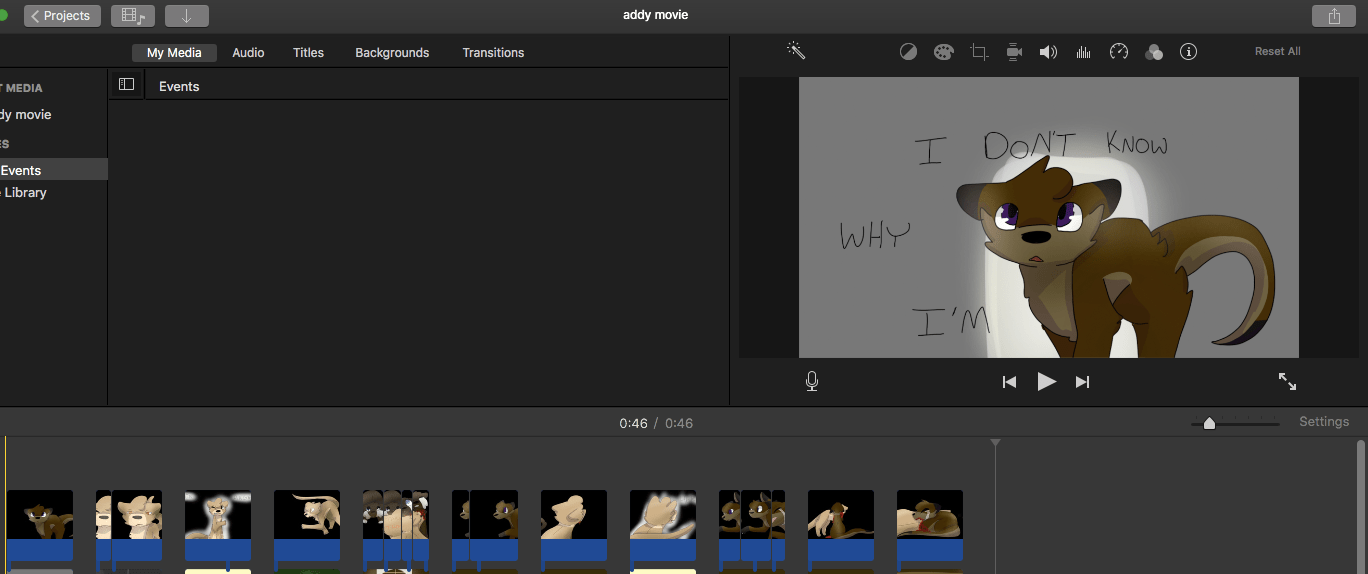This screenshot has width=1368, height=574.
Task: Open the Share export menu
Action: click(1334, 16)
